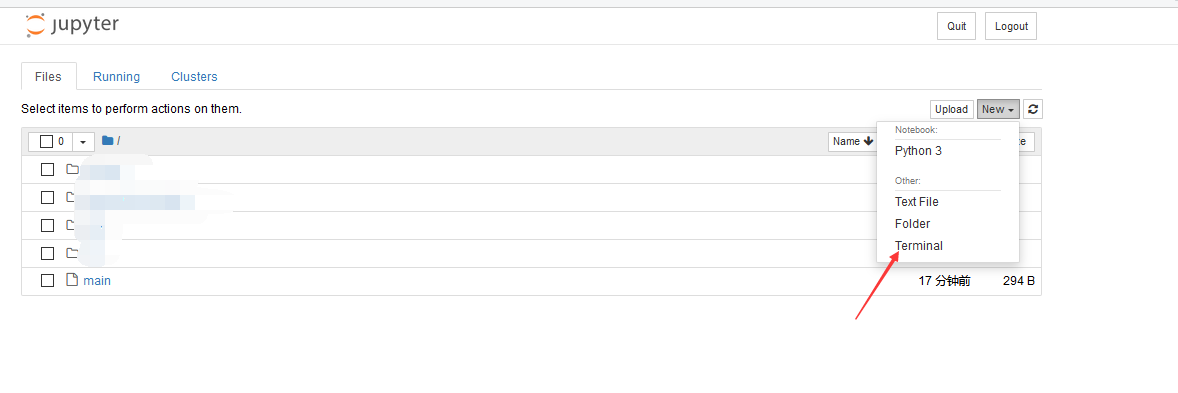This screenshot has width=1178, height=393.
Task: Open the Clusters tab
Action: 194,77
